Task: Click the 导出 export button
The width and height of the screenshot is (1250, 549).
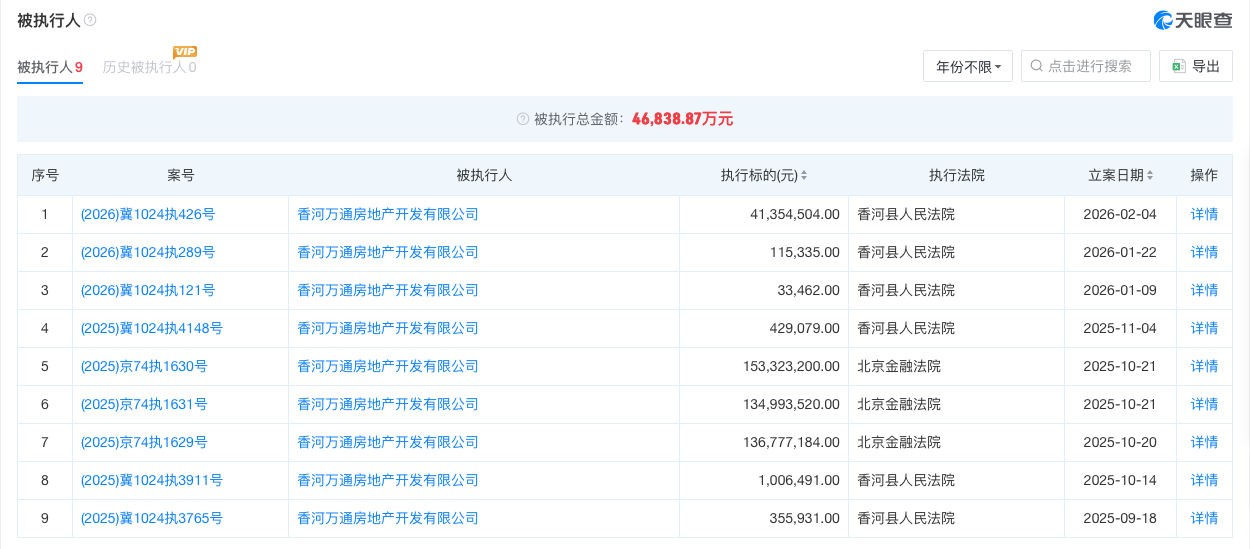Action: (1195, 66)
